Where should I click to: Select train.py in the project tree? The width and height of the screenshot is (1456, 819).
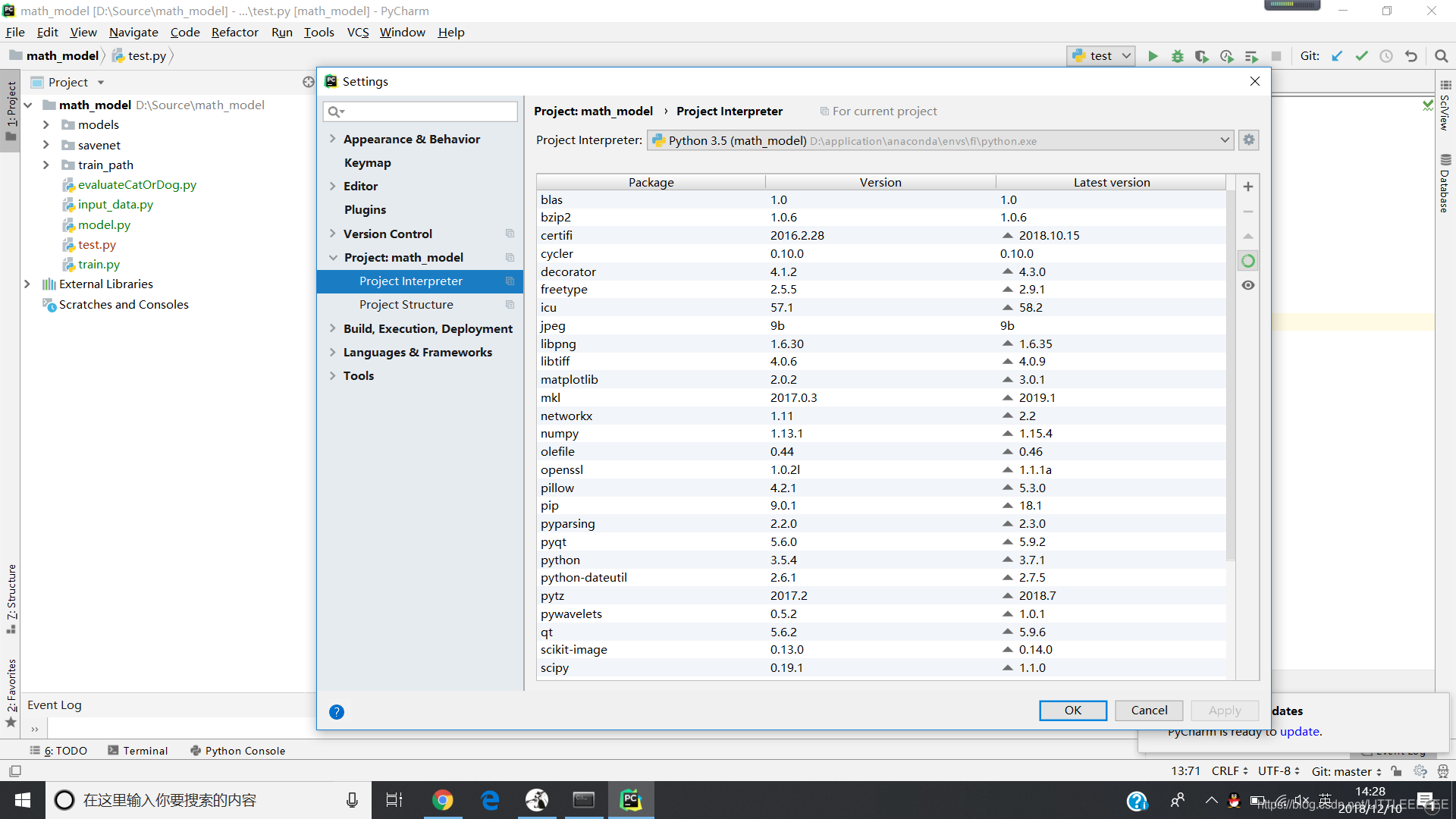pyautogui.click(x=99, y=265)
